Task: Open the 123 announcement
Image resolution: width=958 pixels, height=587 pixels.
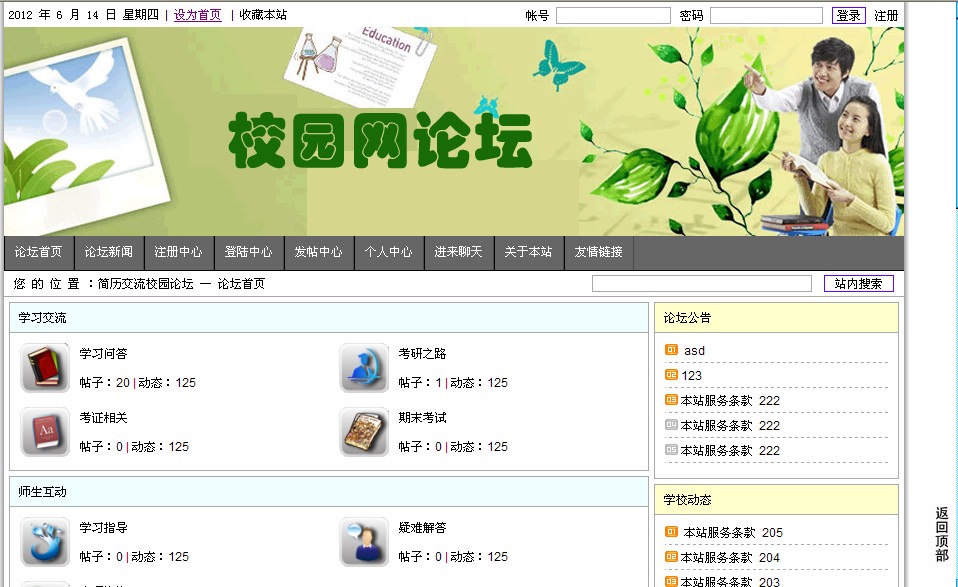Action: point(692,376)
